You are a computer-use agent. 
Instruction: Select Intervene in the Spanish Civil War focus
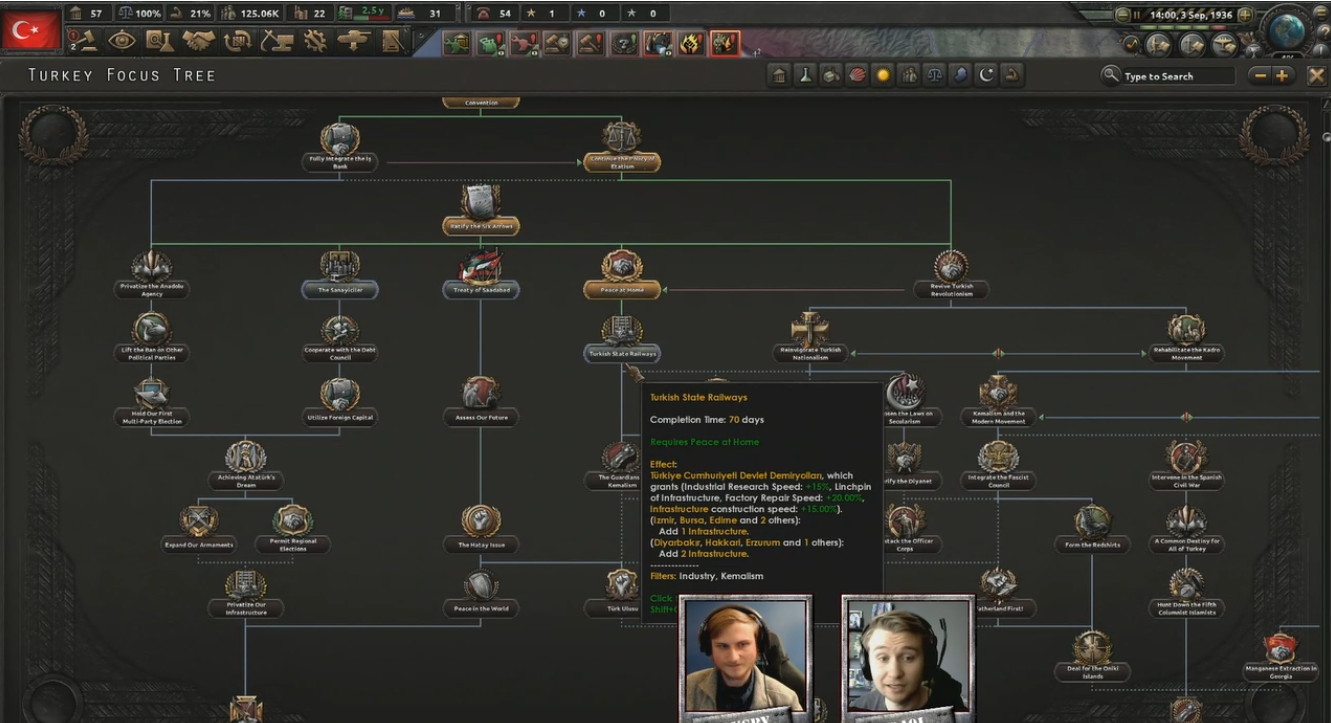click(x=1187, y=466)
